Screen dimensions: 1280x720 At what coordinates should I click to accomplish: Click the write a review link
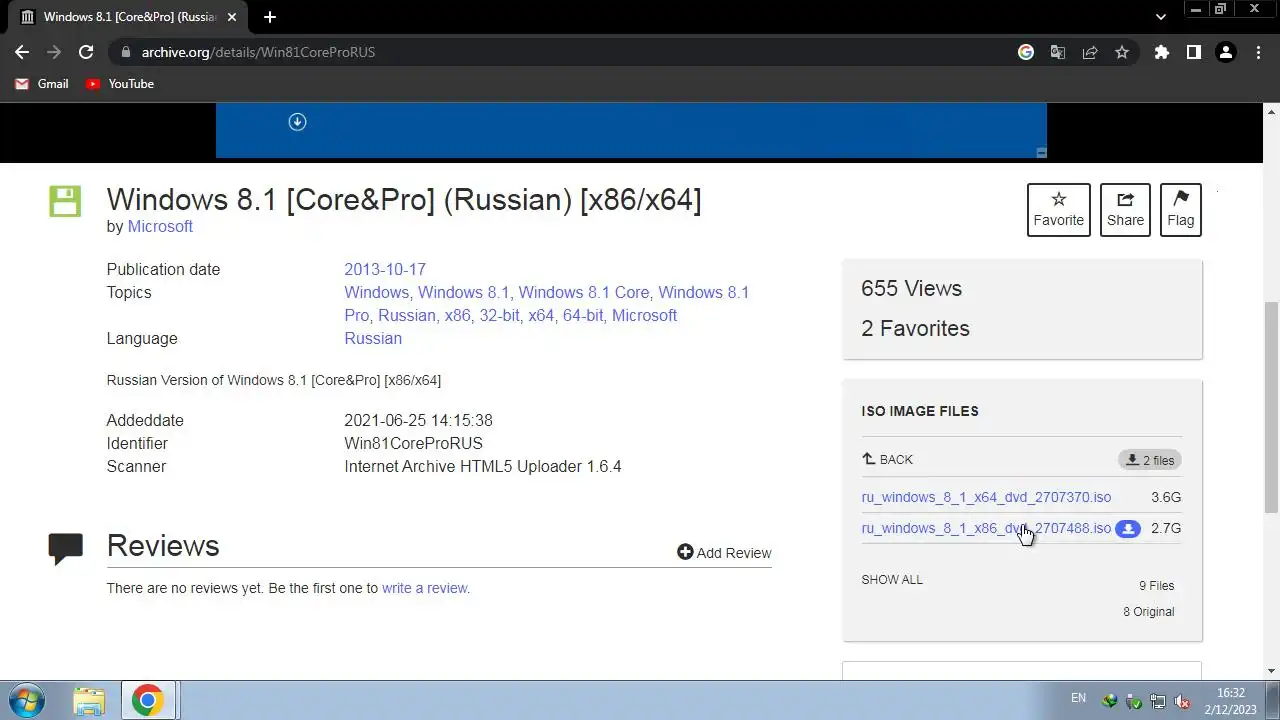[424, 588]
